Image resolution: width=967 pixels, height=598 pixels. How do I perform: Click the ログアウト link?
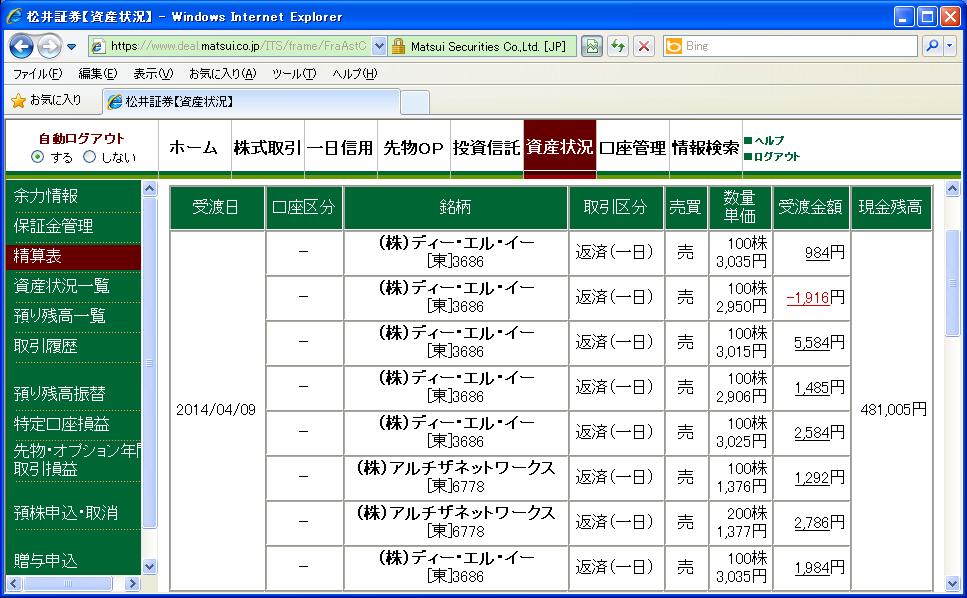(x=776, y=157)
